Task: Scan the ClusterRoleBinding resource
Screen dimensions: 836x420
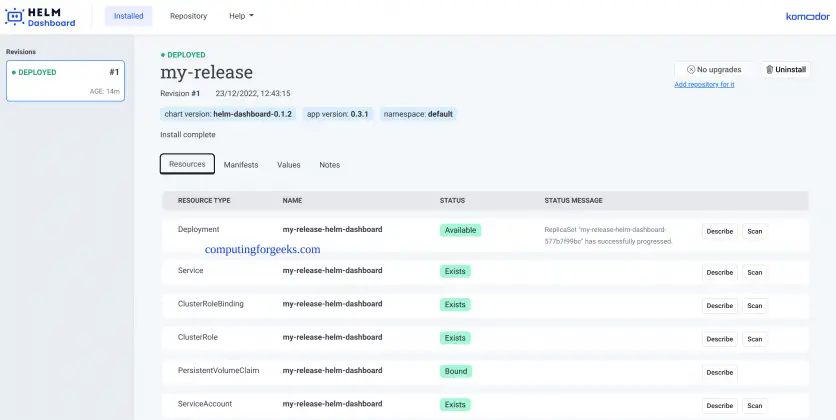Action: click(755, 306)
